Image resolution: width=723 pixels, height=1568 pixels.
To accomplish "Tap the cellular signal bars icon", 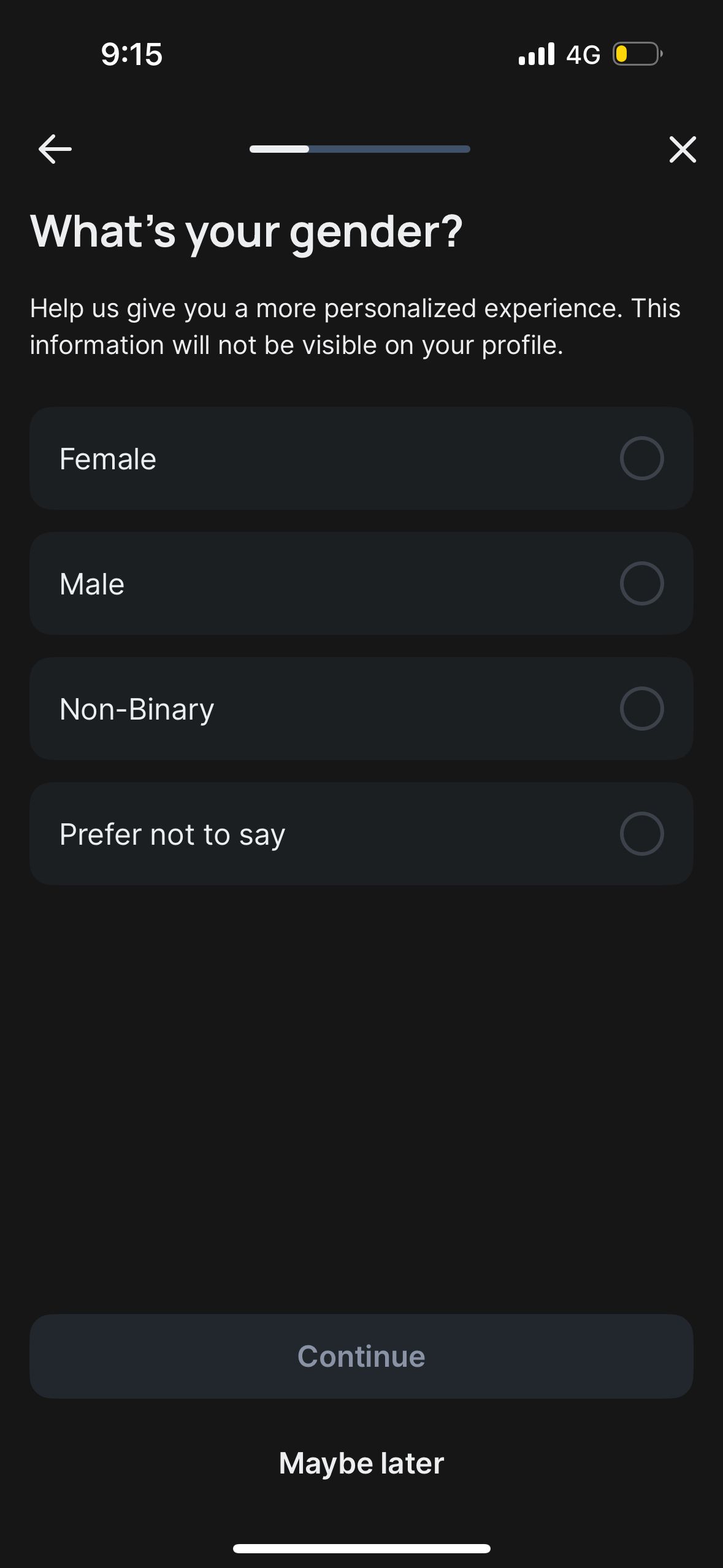I will [537, 54].
